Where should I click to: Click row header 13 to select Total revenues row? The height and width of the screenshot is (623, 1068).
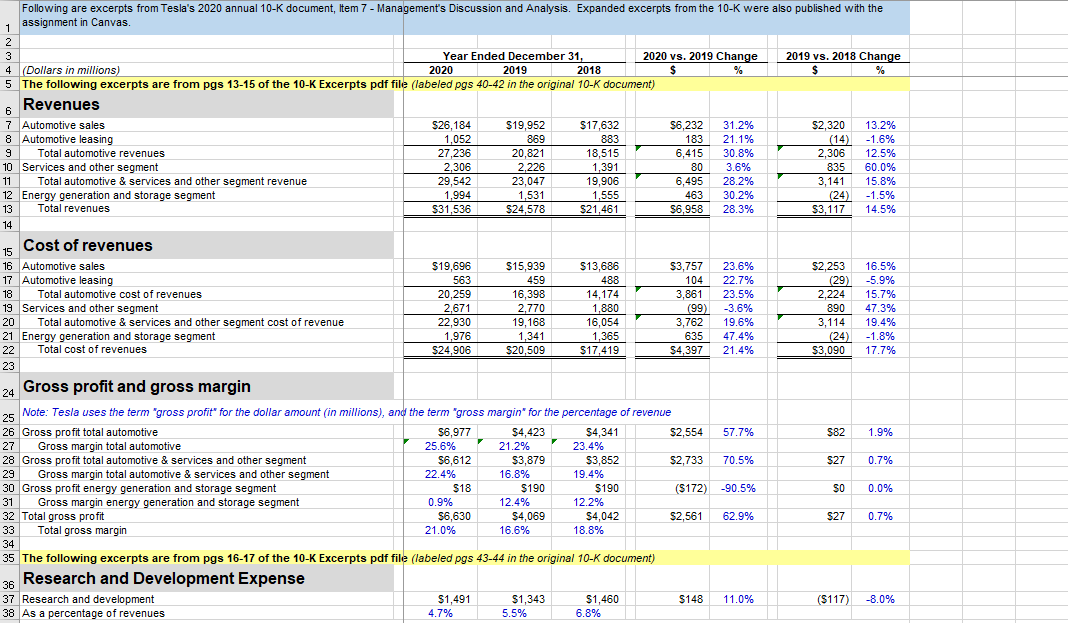[8, 209]
